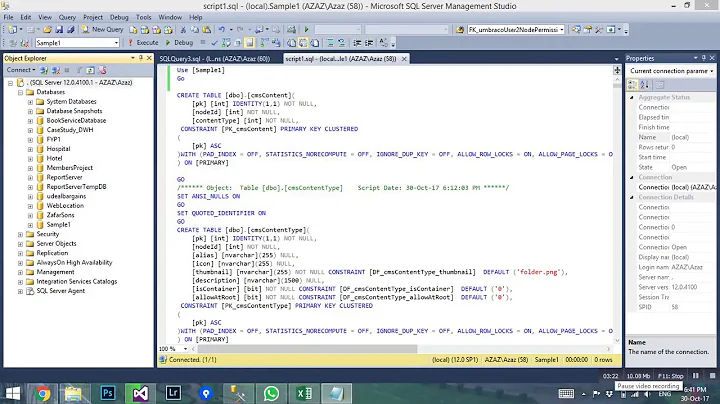The height and width of the screenshot is (404, 720).
Task: Click the Object Explorer filter funnel icon
Action: (x=79, y=70)
